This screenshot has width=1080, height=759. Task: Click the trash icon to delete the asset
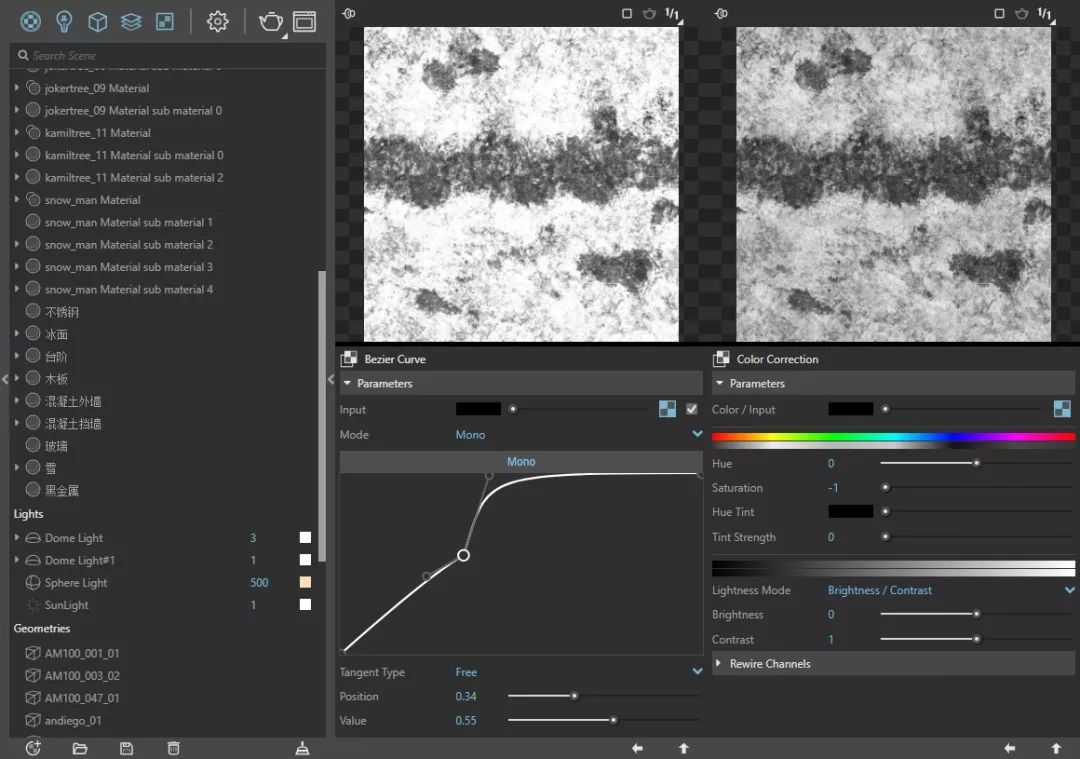click(x=174, y=748)
